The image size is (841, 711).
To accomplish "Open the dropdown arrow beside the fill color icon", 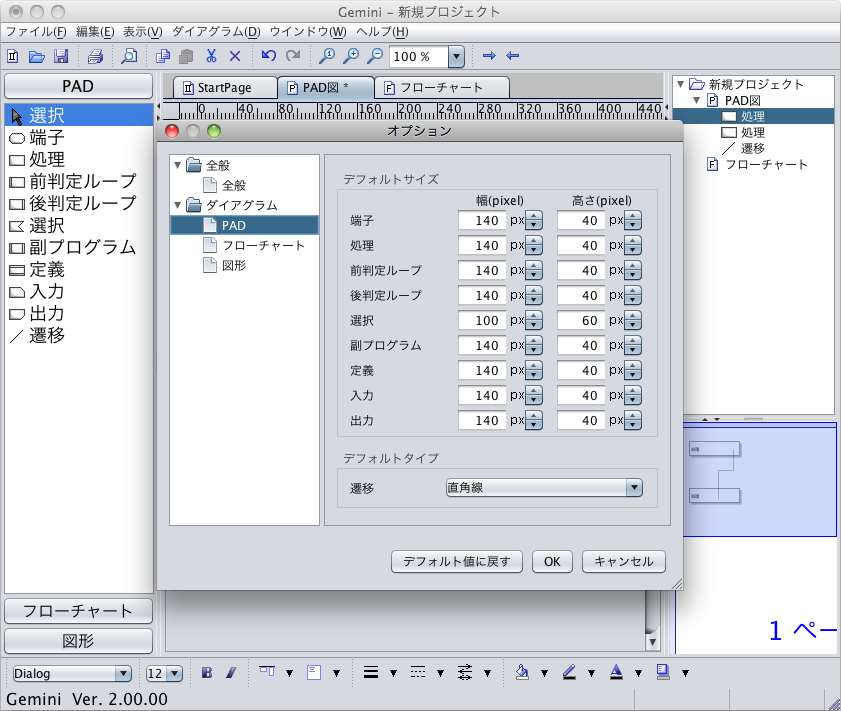I will point(544,673).
